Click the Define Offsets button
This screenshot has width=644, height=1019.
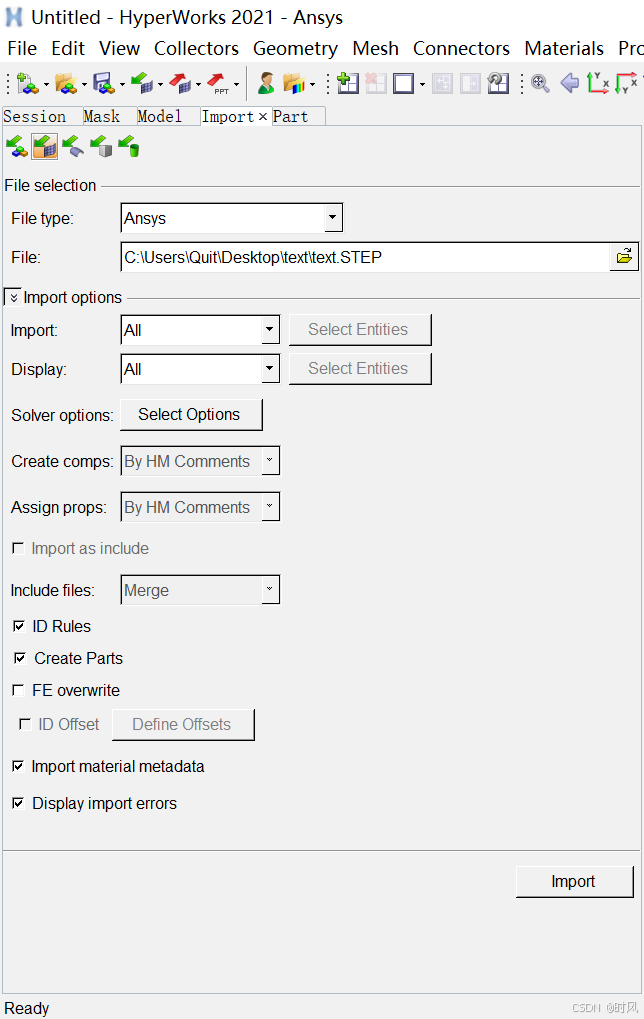pos(183,724)
